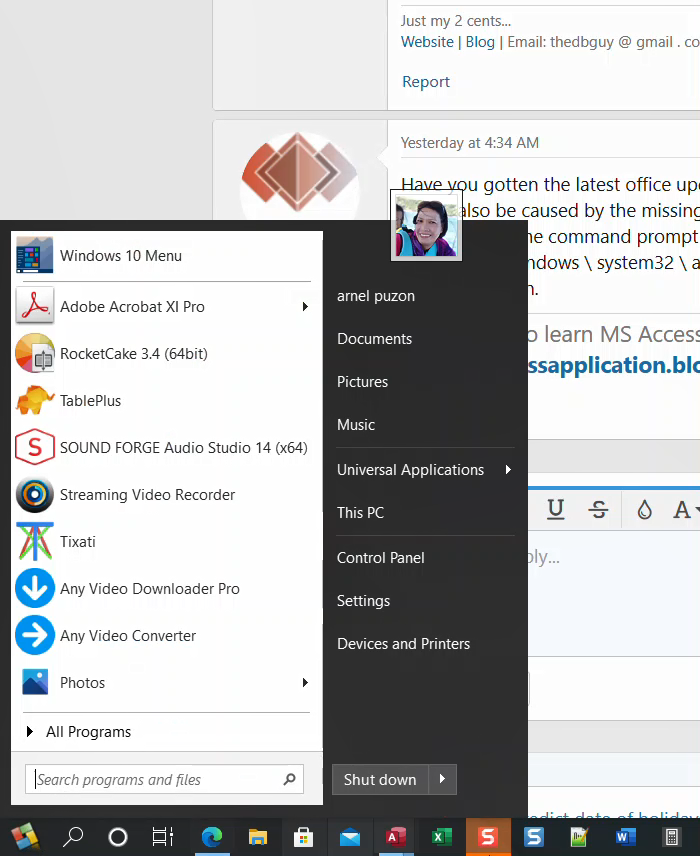The height and width of the screenshot is (856, 700).
Task: Click Website link in forum signature
Action: pyautogui.click(x=427, y=42)
